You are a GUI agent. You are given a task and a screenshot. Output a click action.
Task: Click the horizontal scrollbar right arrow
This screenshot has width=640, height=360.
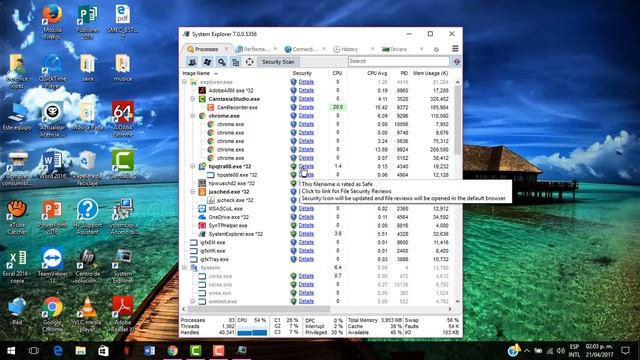pyautogui.click(x=450, y=309)
